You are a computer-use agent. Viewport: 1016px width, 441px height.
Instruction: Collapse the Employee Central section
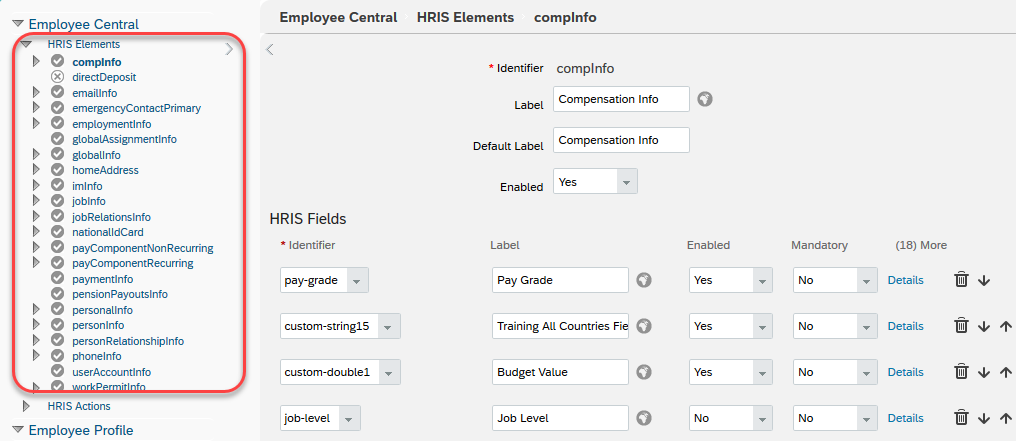18,24
